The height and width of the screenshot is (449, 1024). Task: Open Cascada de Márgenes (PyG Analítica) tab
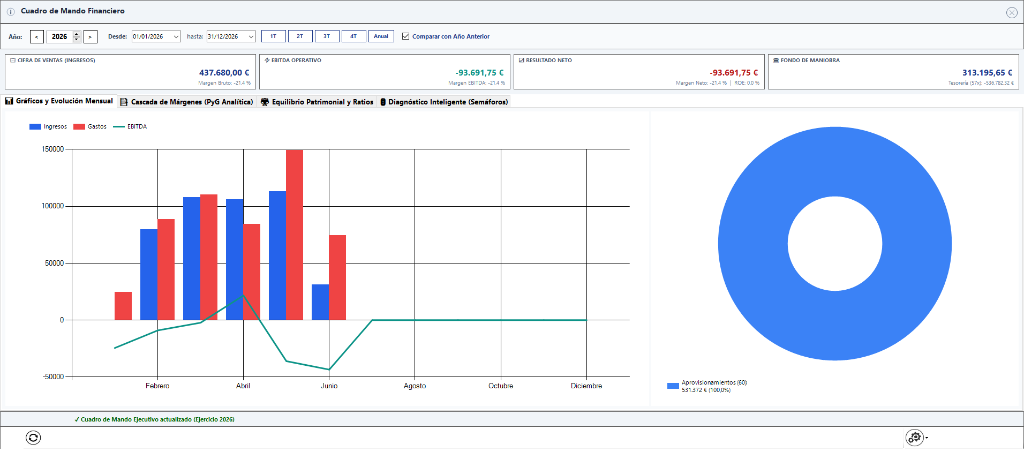(187, 102)
